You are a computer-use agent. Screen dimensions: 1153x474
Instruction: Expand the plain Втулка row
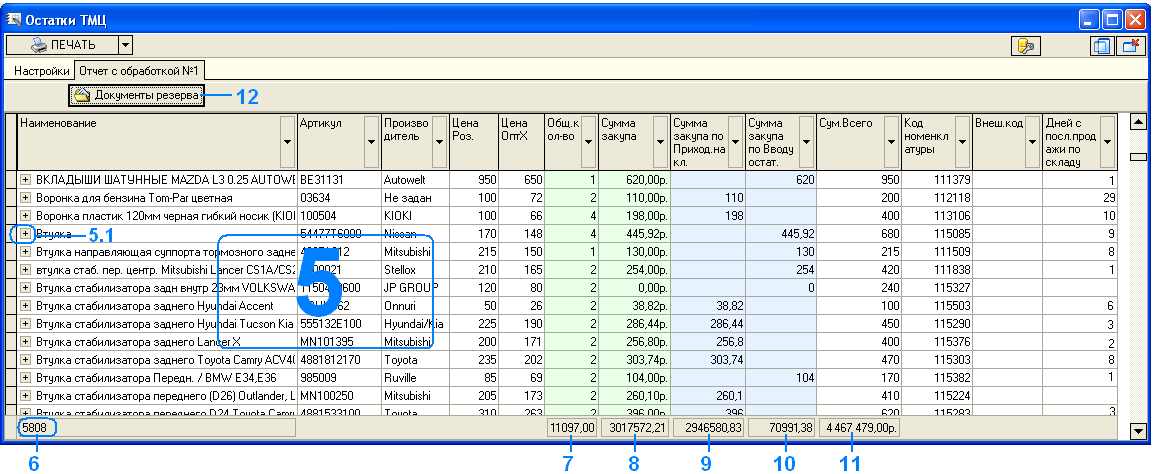(26, 234)
